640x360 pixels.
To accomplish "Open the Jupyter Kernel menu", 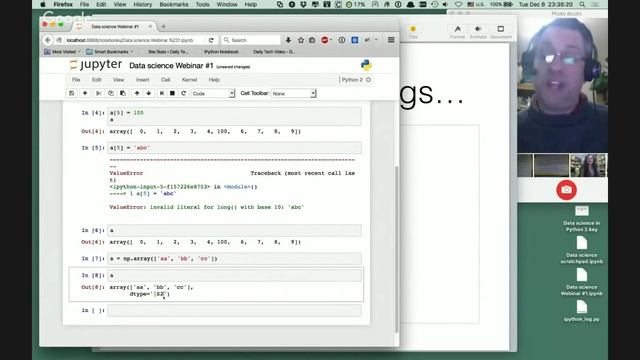I will [189, 80].
